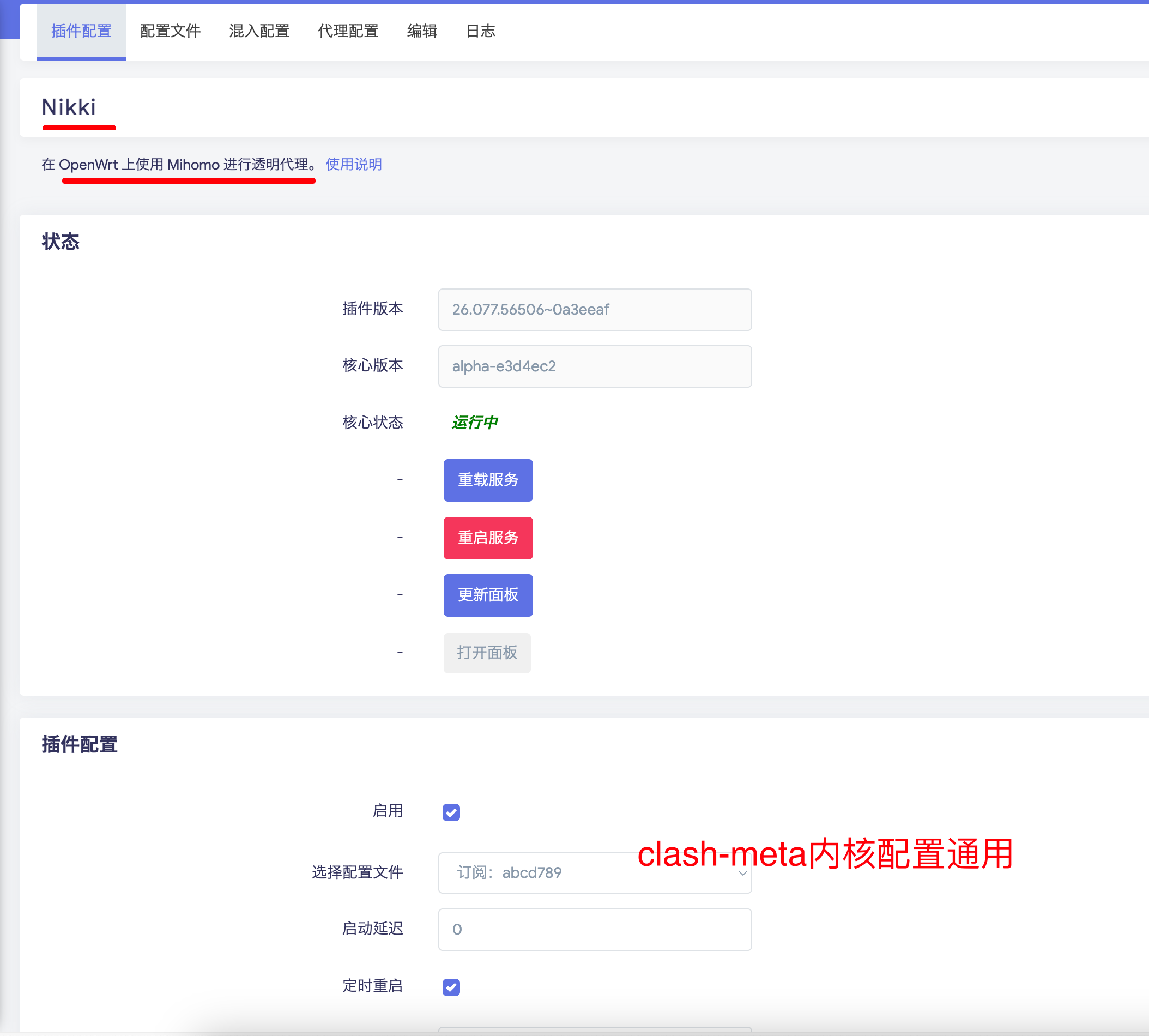Toggle the 定时重启 checkbox
The image size is (1149, 1036).
point(451,986)
